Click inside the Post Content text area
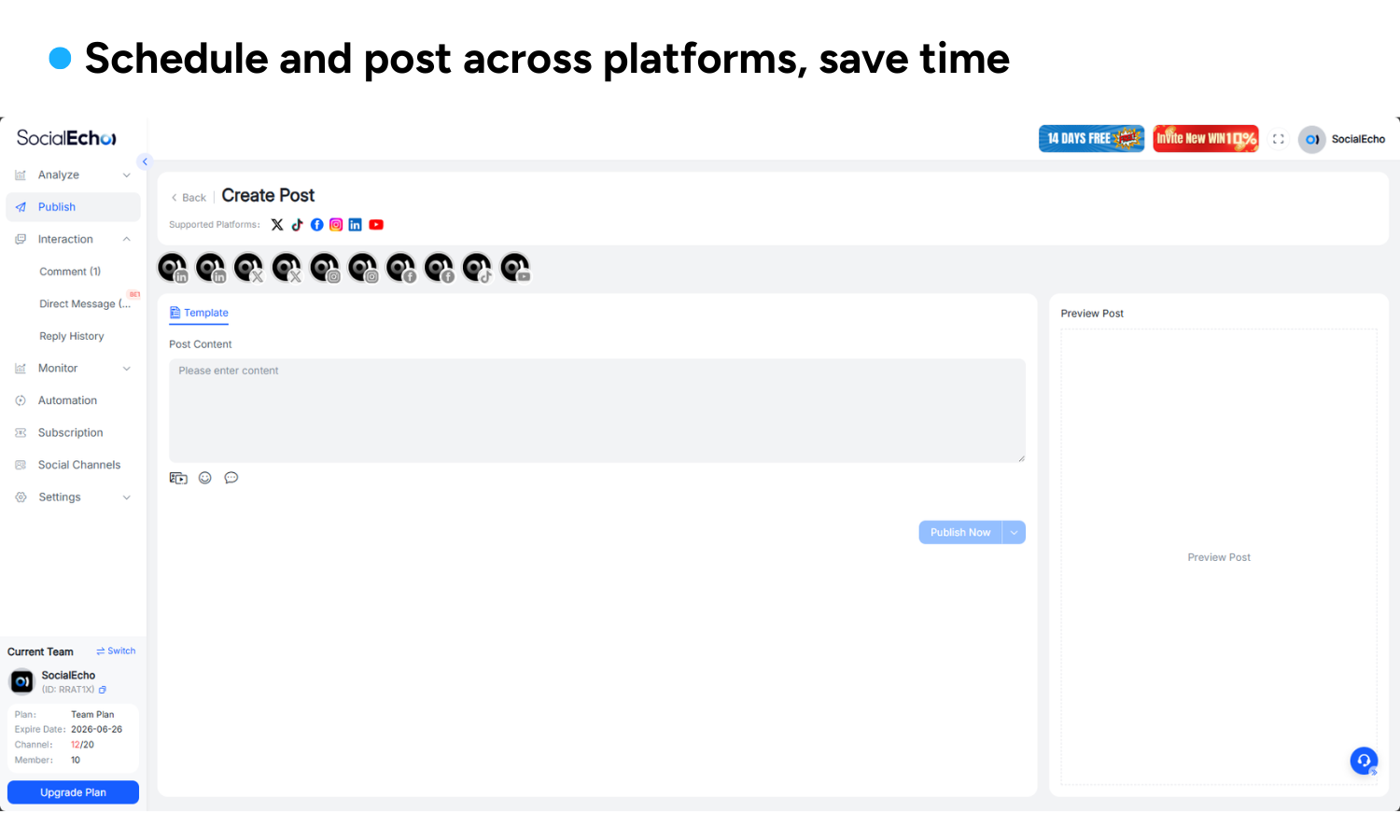Viewport: 1400px width, 840px height. tap(597, 411)
